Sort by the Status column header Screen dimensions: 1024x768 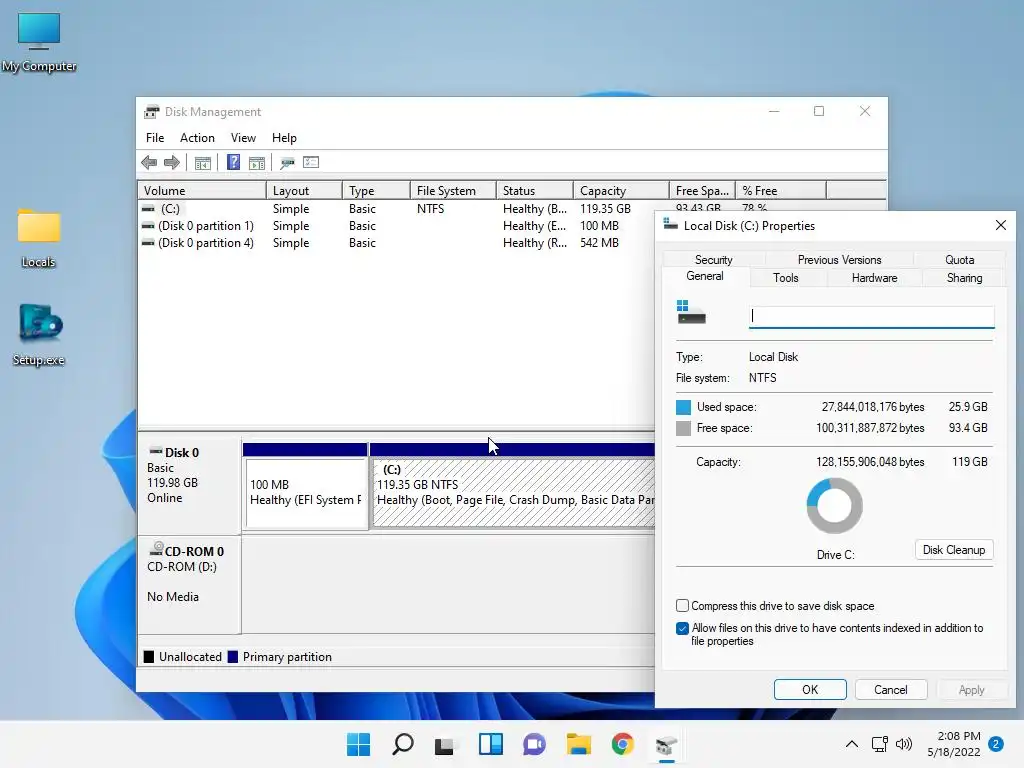pyautogui.click(x=535, y=191)
